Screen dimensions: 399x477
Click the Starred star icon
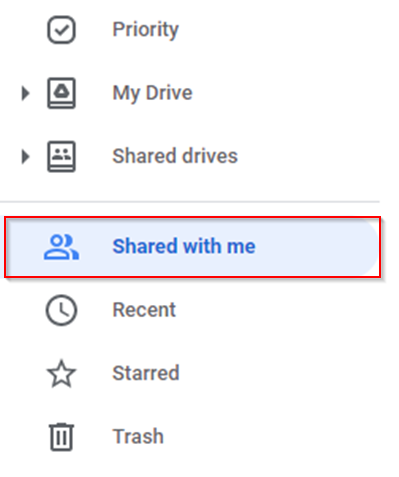tap(61, 373)
